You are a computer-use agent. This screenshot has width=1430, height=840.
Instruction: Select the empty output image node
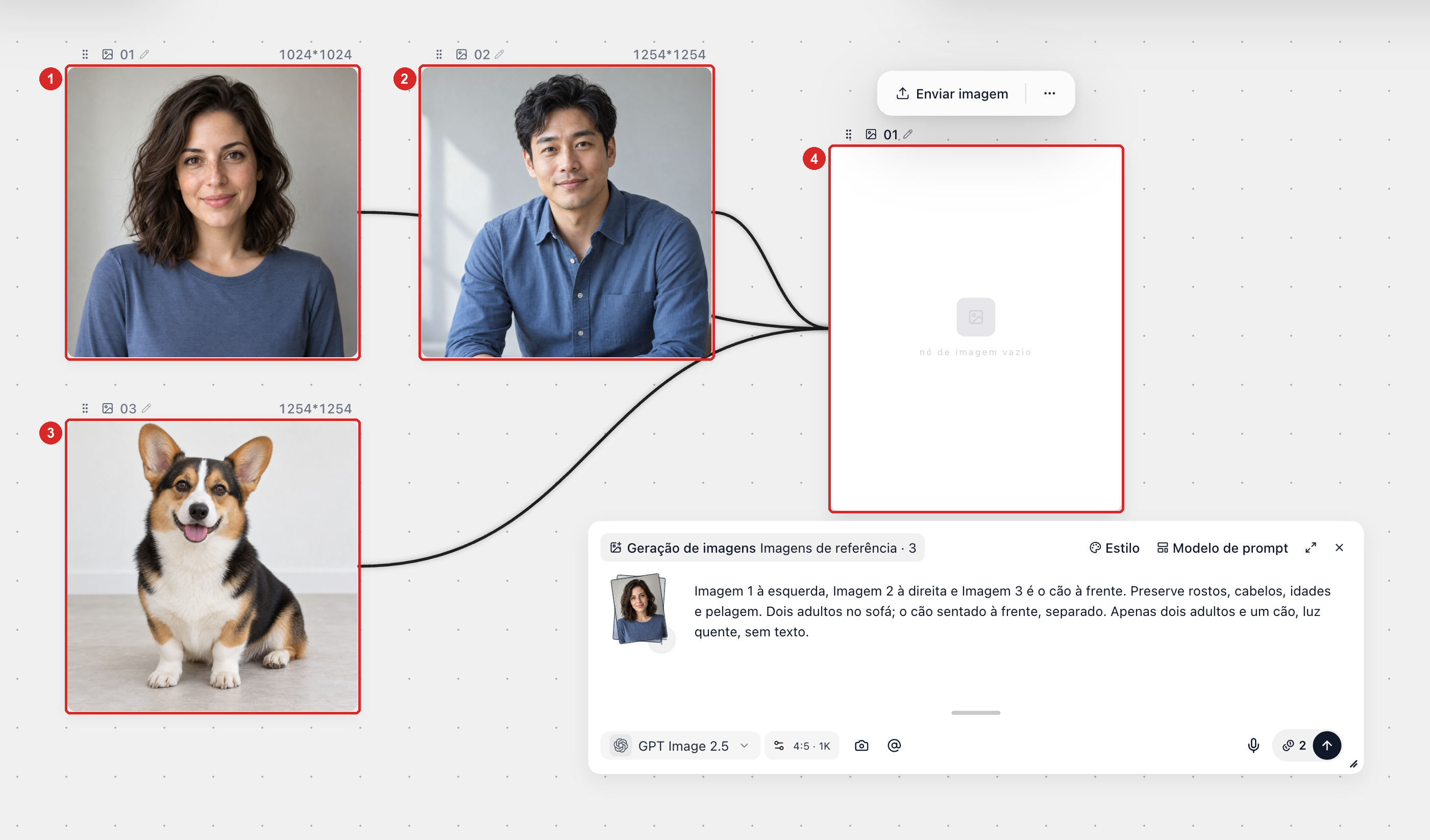(975, 329)
